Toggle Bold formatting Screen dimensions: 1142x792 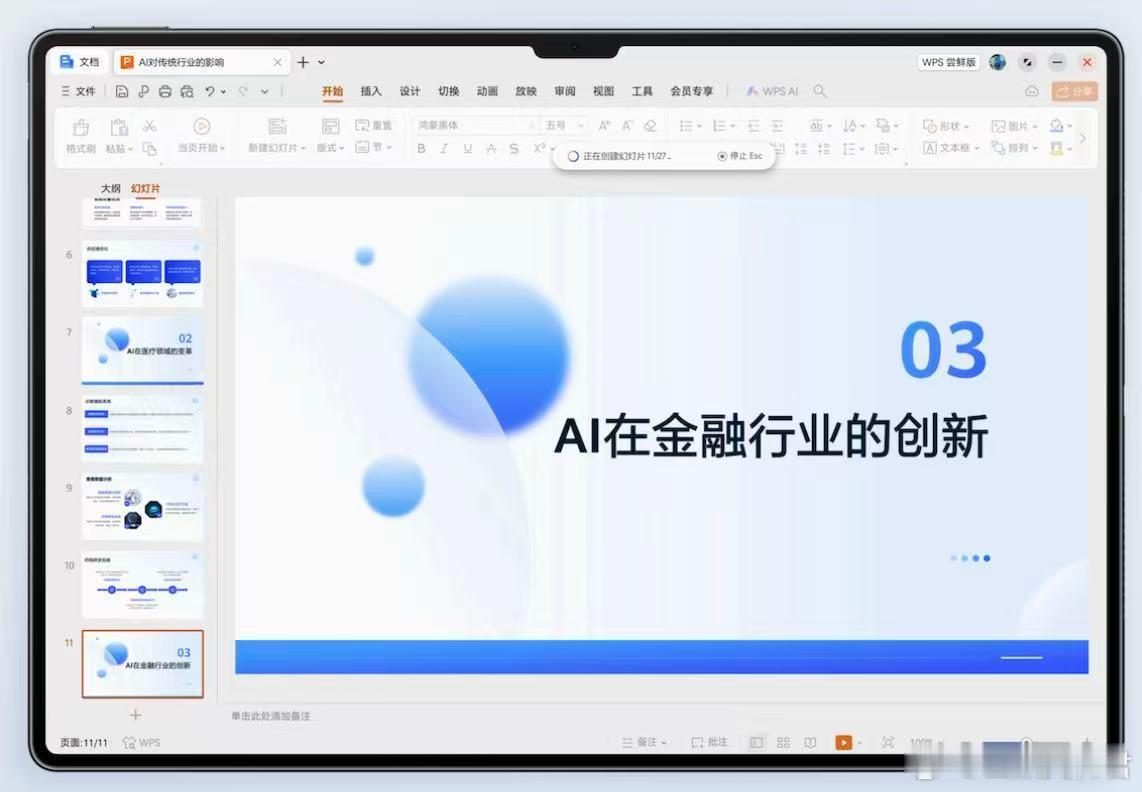pyautogui.click(x=421, y=149)
